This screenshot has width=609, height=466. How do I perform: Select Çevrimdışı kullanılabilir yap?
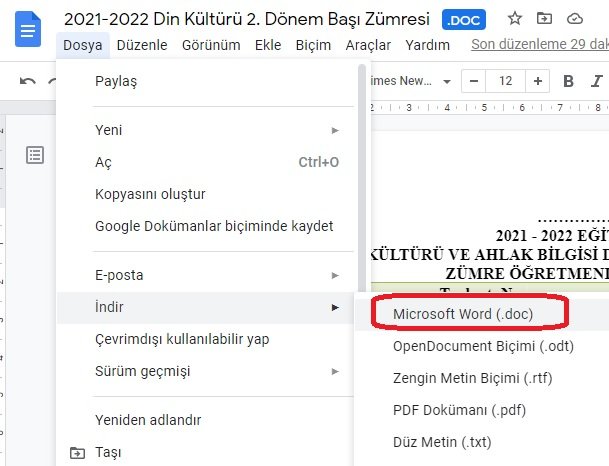205,339
